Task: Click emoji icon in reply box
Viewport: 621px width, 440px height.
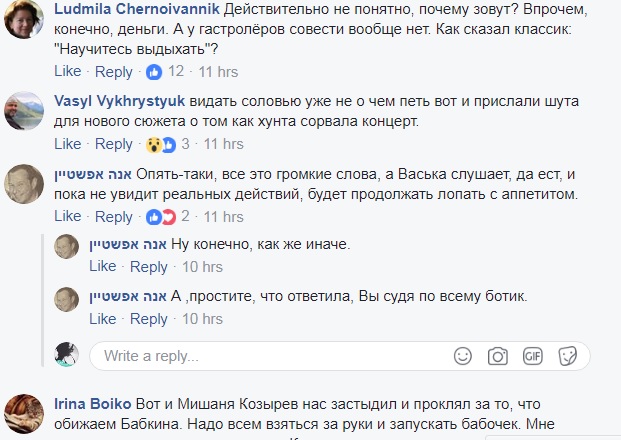Action: (463, 355)
